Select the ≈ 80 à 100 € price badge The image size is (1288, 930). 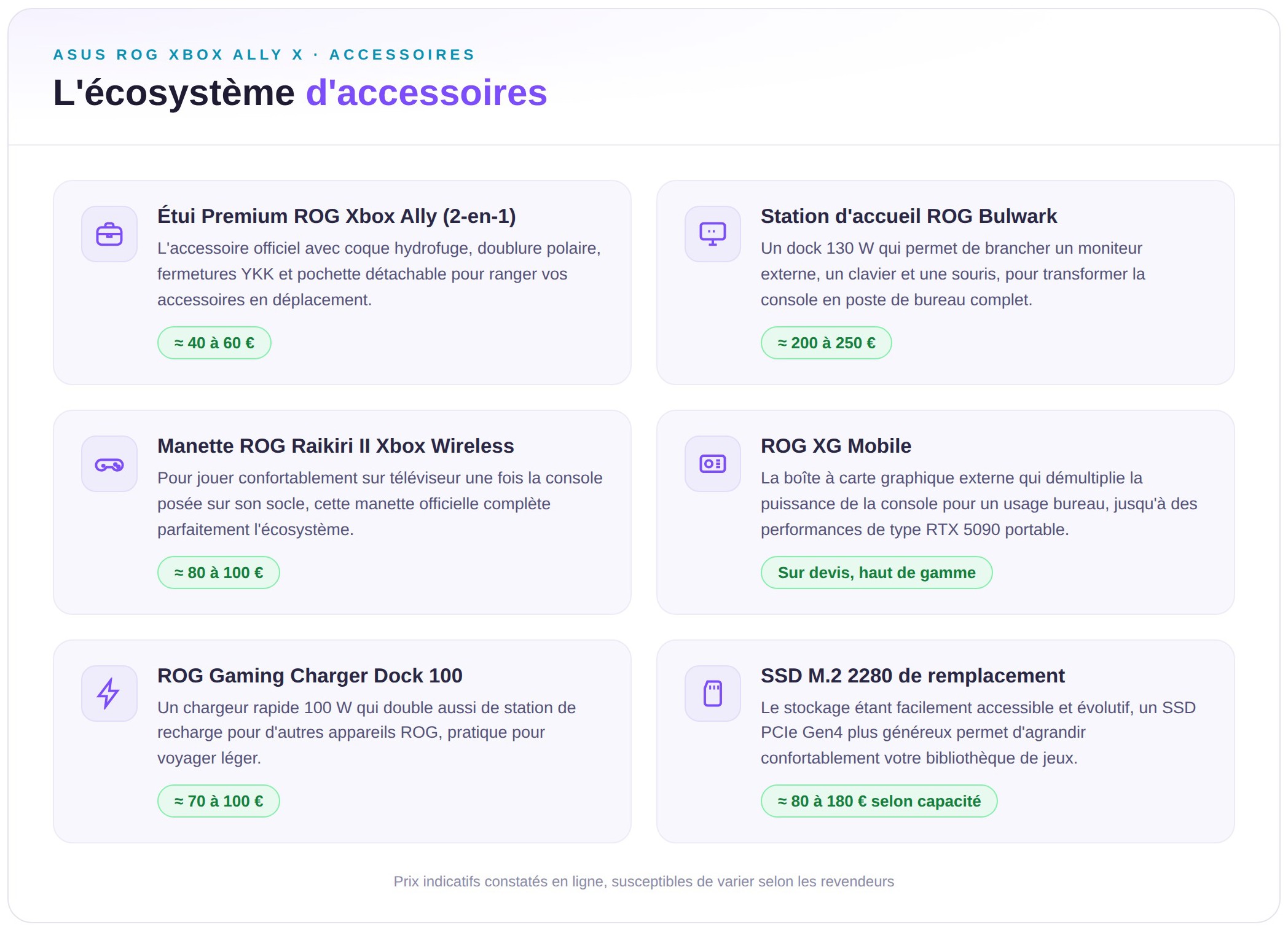click(x=219, y=572)
